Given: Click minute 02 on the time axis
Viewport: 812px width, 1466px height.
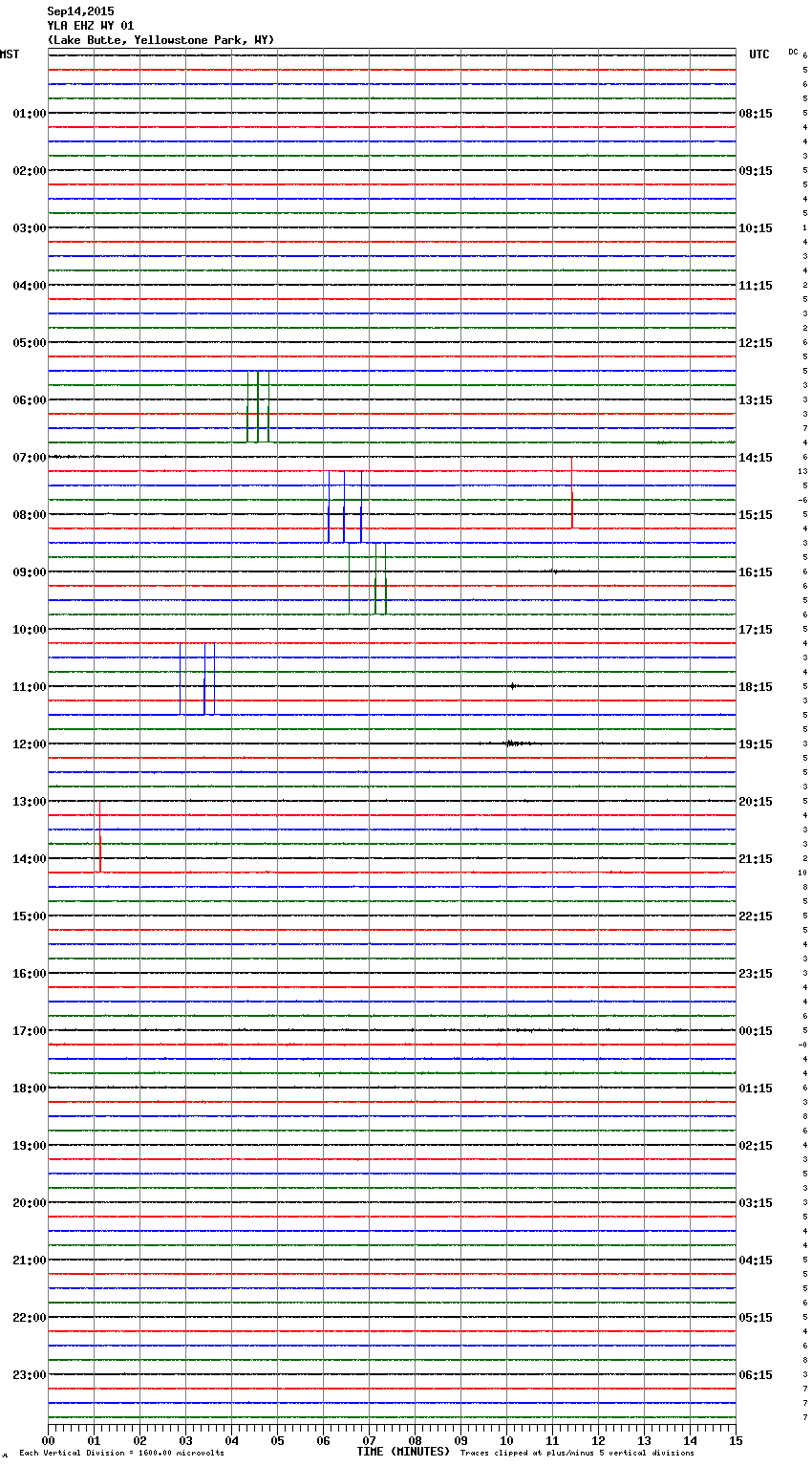Looking at the screenshot, I should click(139, 1440).
